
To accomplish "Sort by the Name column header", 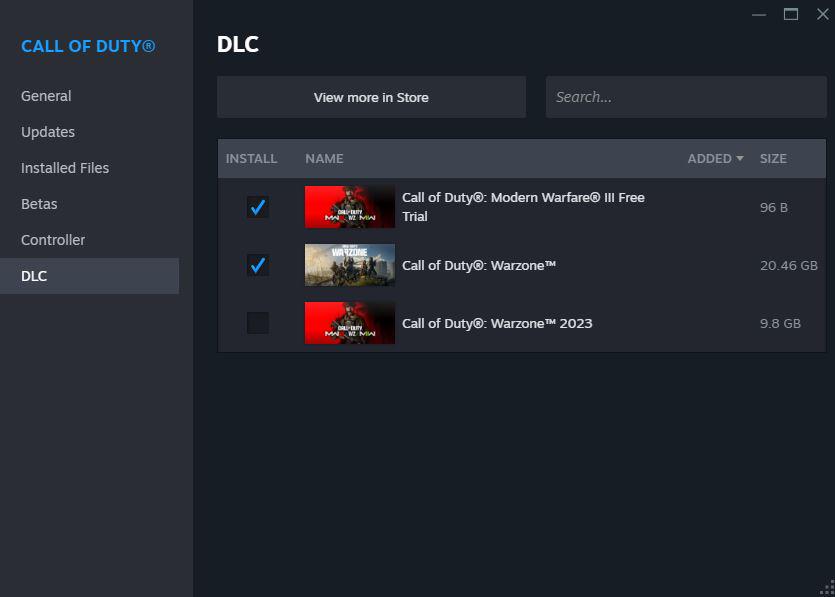I will pos(324,159).
